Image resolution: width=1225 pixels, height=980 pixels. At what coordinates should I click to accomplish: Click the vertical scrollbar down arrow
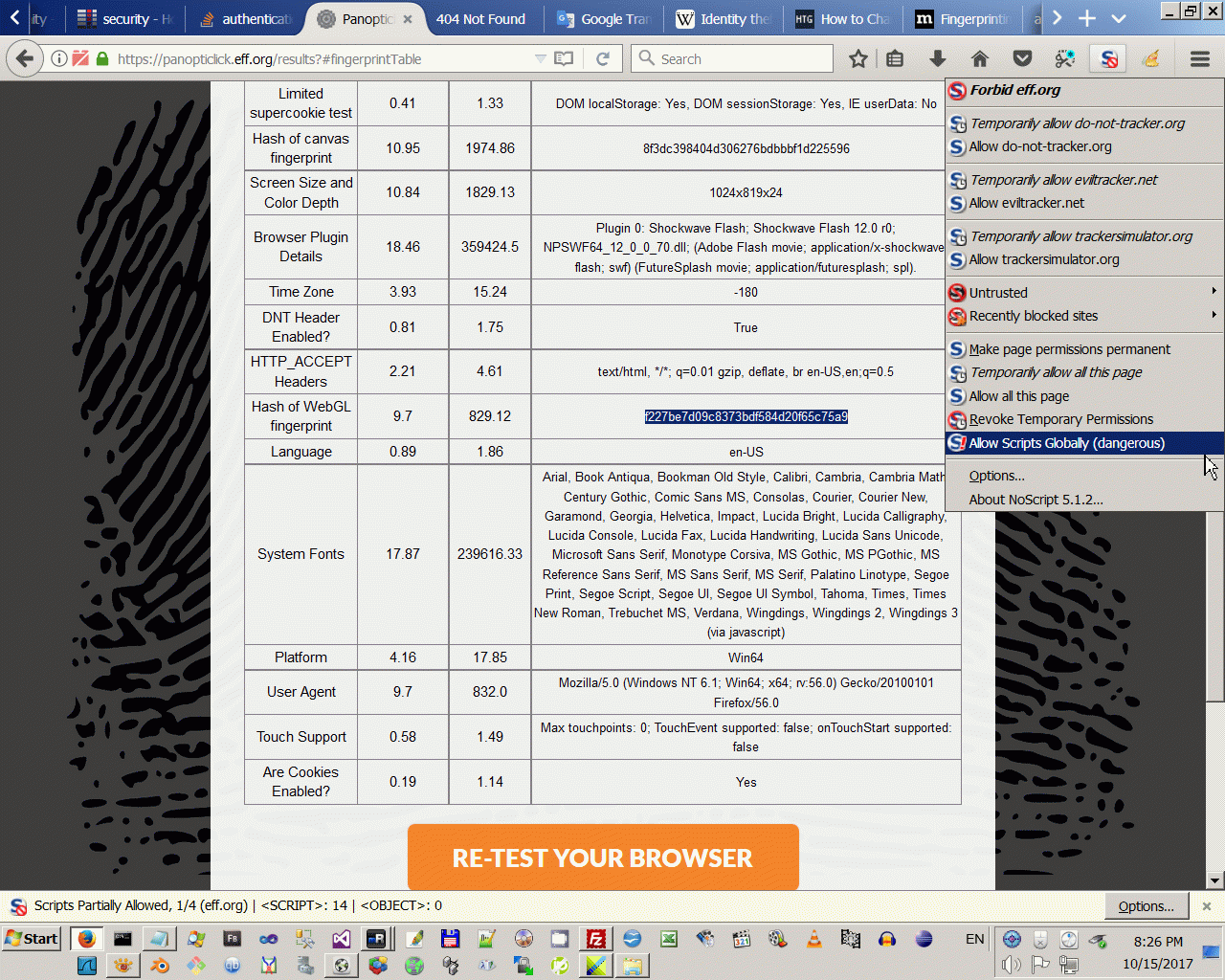click(x=1215, y=880)
